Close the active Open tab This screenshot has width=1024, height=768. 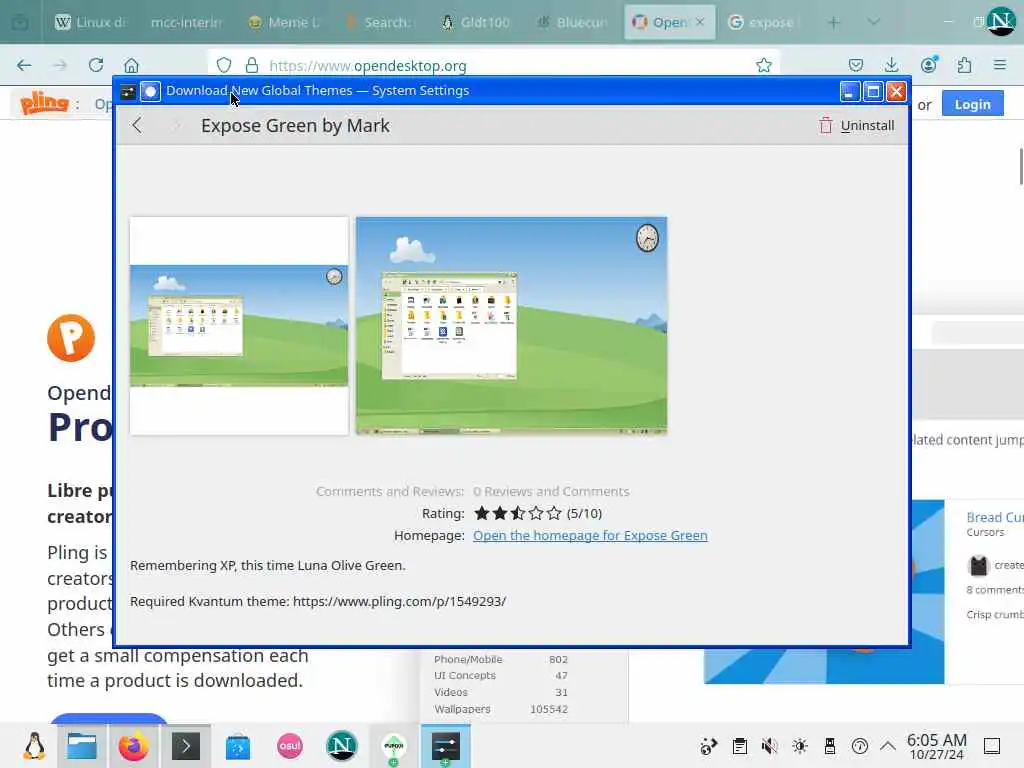700,22
